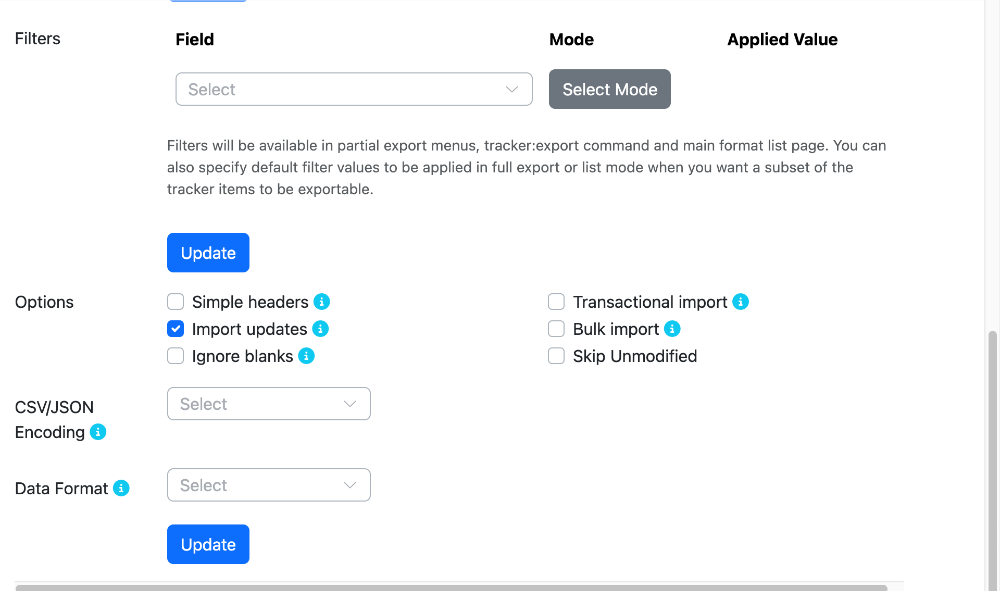The height and width of the screenshot is (591, 1000).
Task: Click info icon beside Simple headers
Action: pos(321,302)
